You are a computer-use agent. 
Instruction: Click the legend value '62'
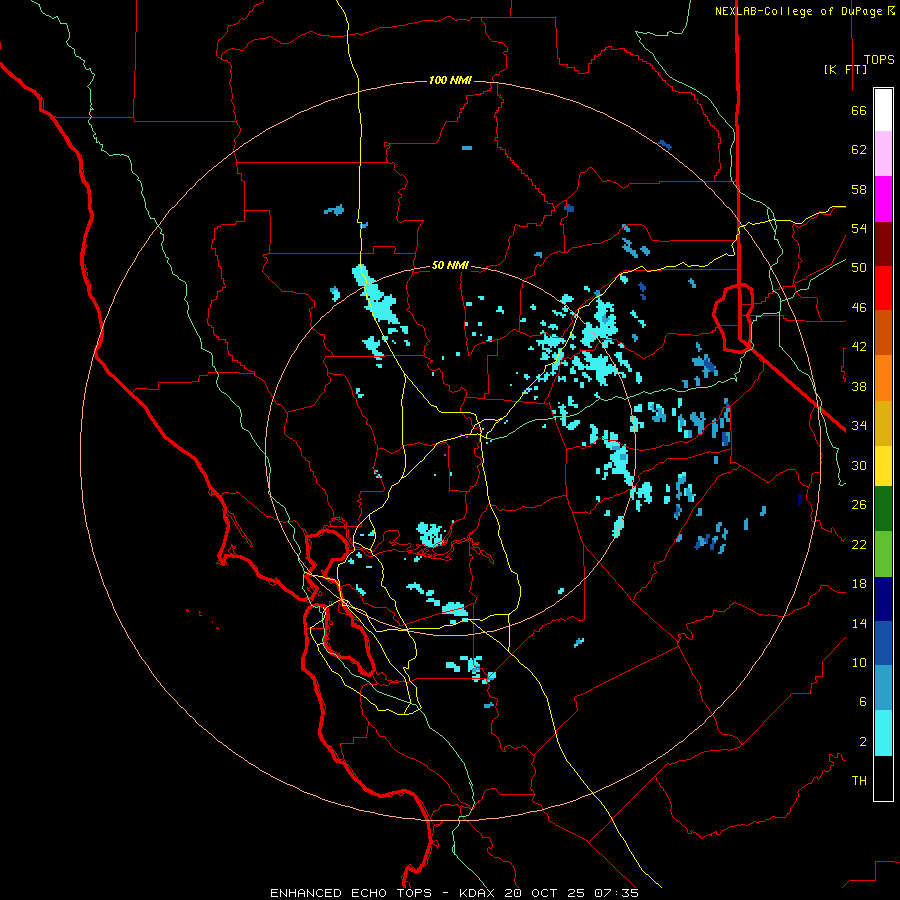[859, 150]
